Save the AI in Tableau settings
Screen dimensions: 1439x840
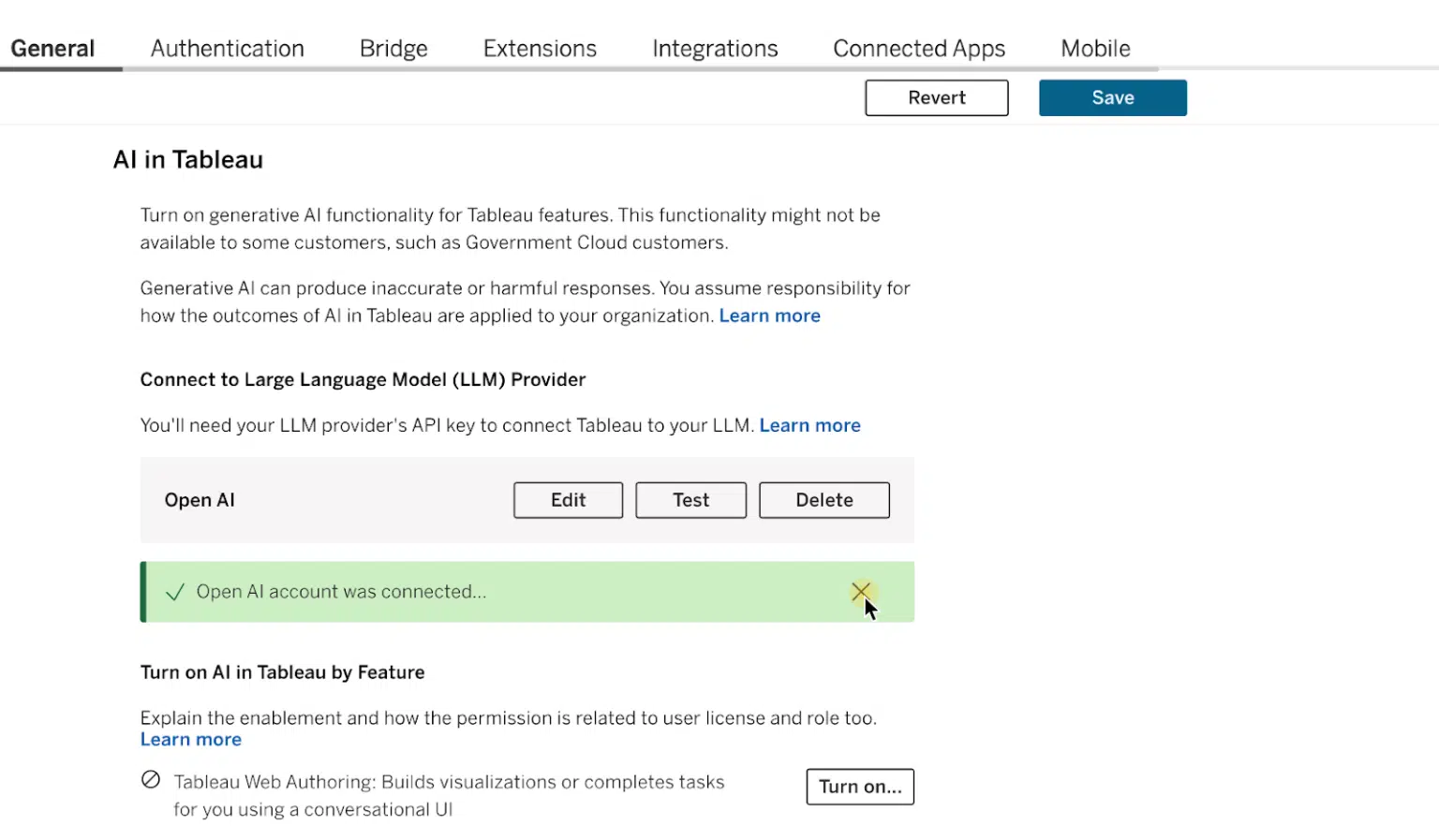(1112, 98)
